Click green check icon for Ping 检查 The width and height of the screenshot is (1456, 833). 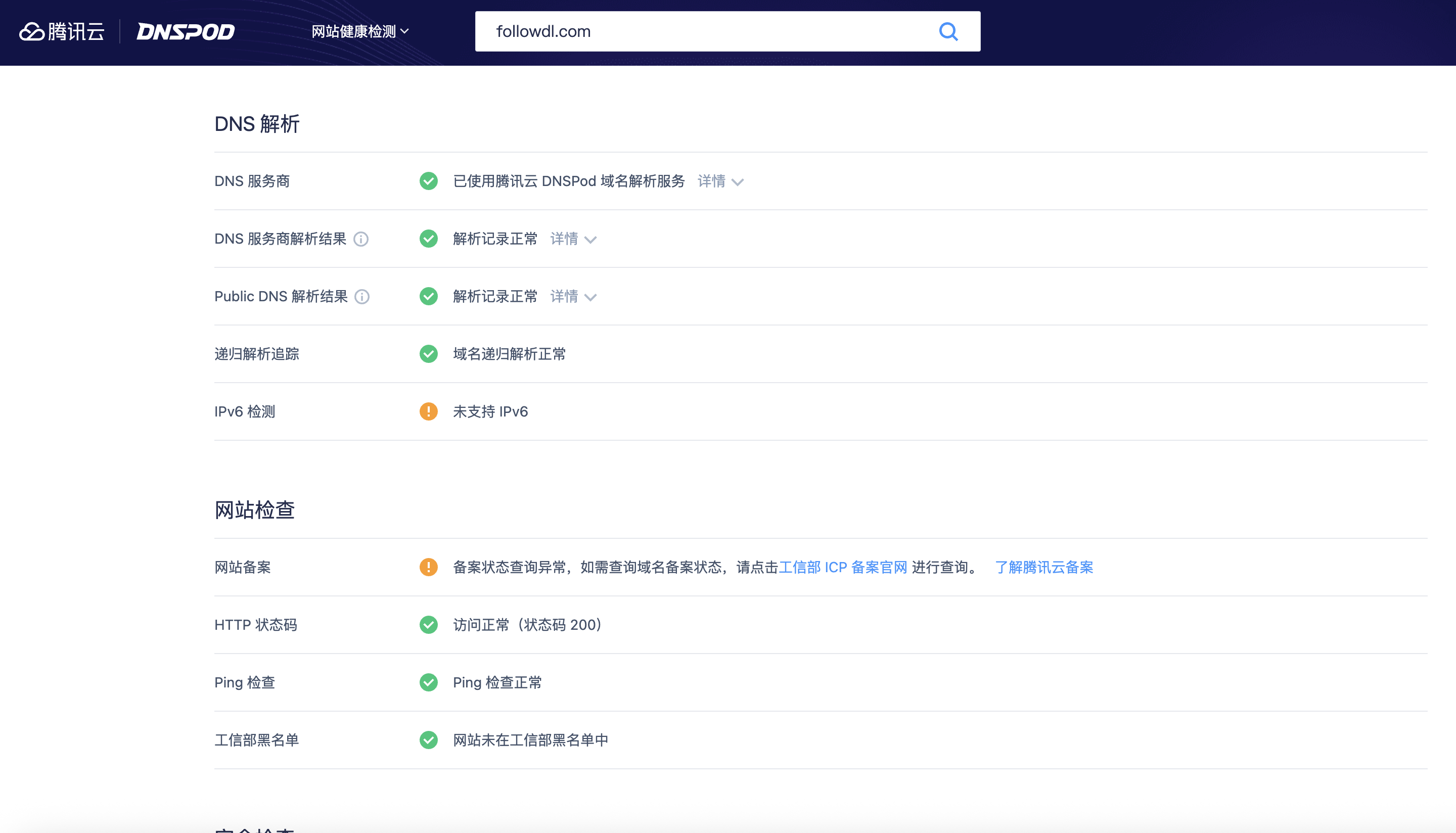tap(429, 682)
